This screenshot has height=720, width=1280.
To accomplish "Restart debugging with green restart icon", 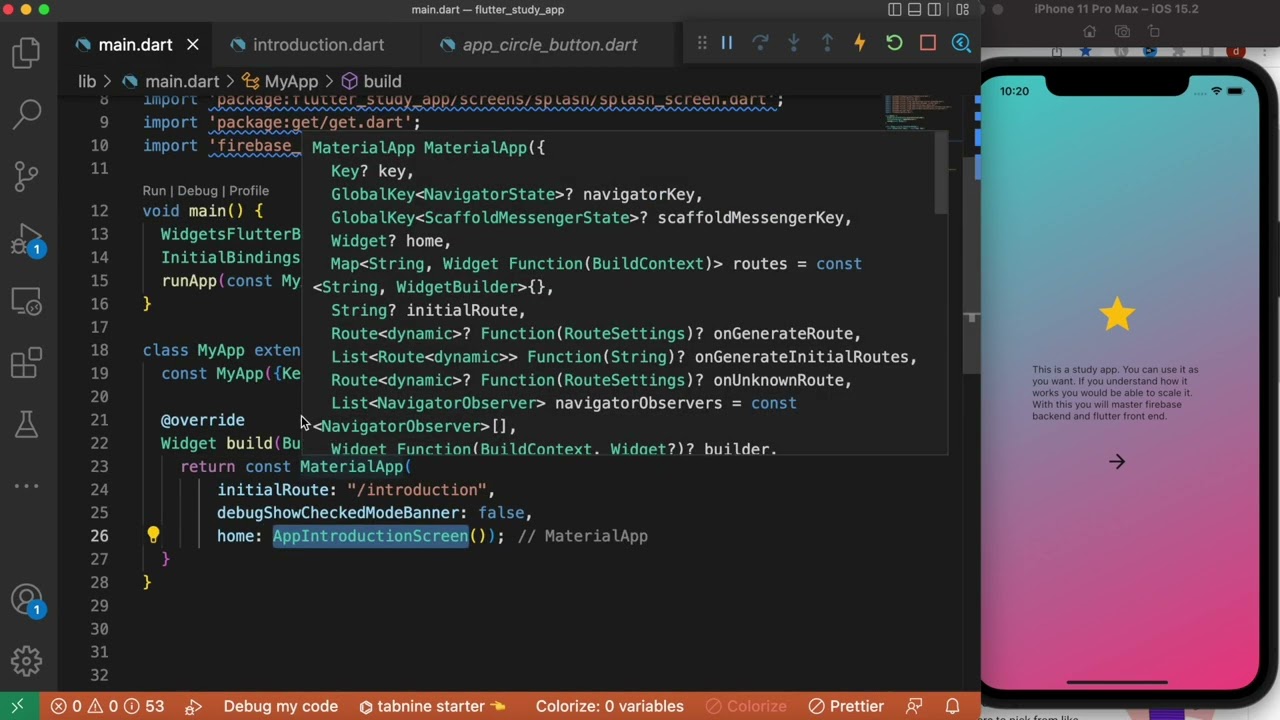I will point(894,43).
